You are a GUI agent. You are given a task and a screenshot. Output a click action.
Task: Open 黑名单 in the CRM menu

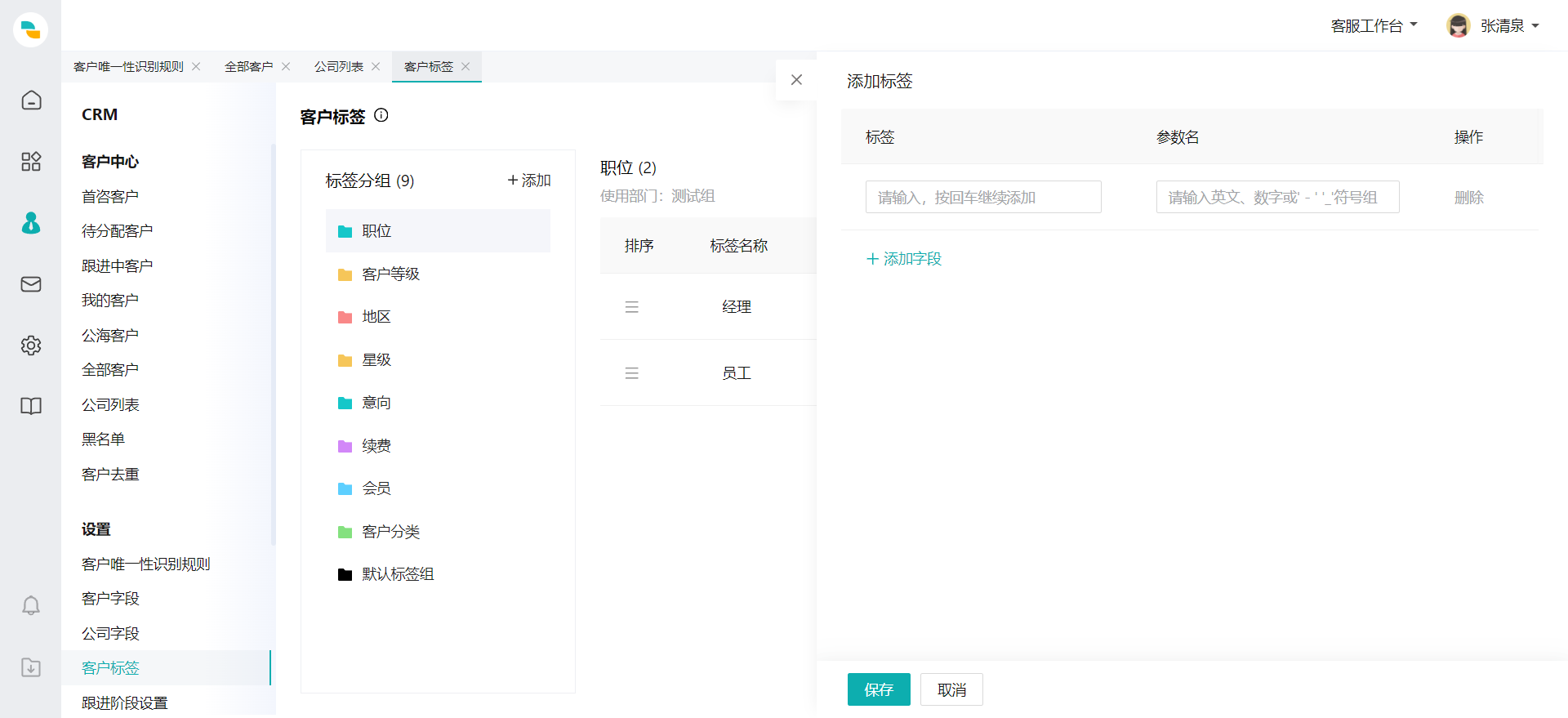pyautogui.click(x=103, y=439)
